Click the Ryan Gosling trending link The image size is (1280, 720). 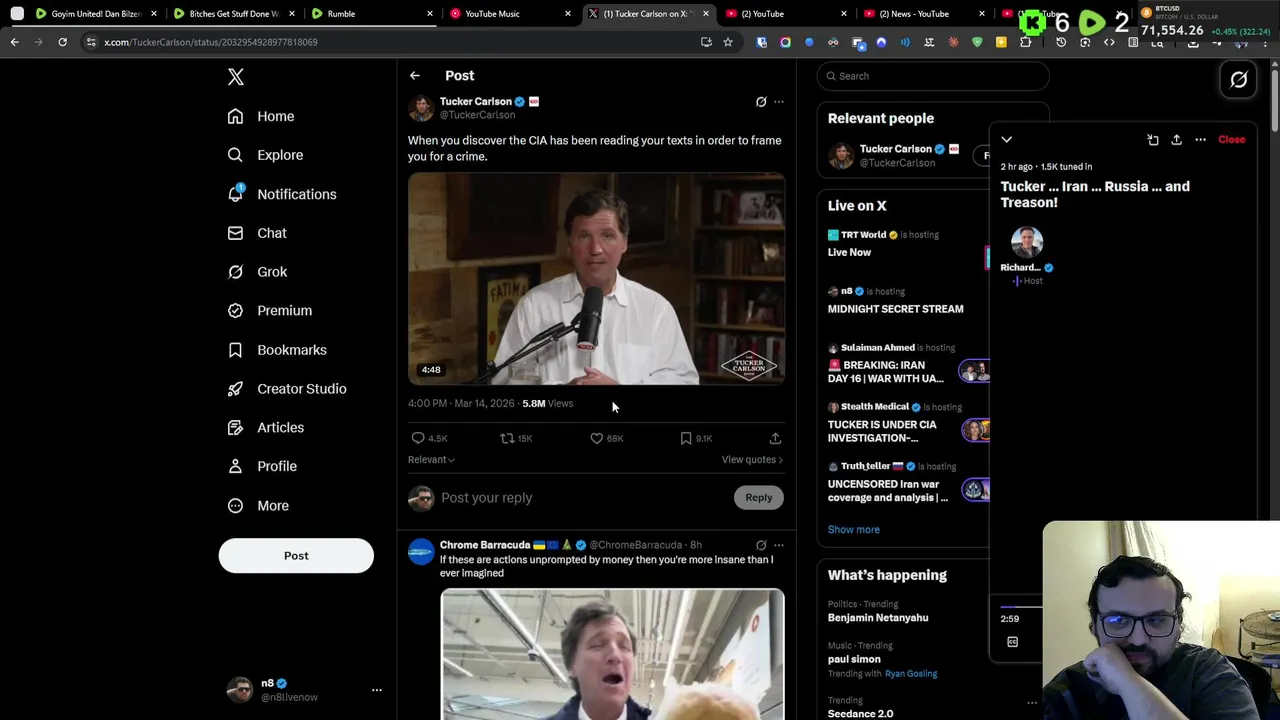[x=910, y=674]
